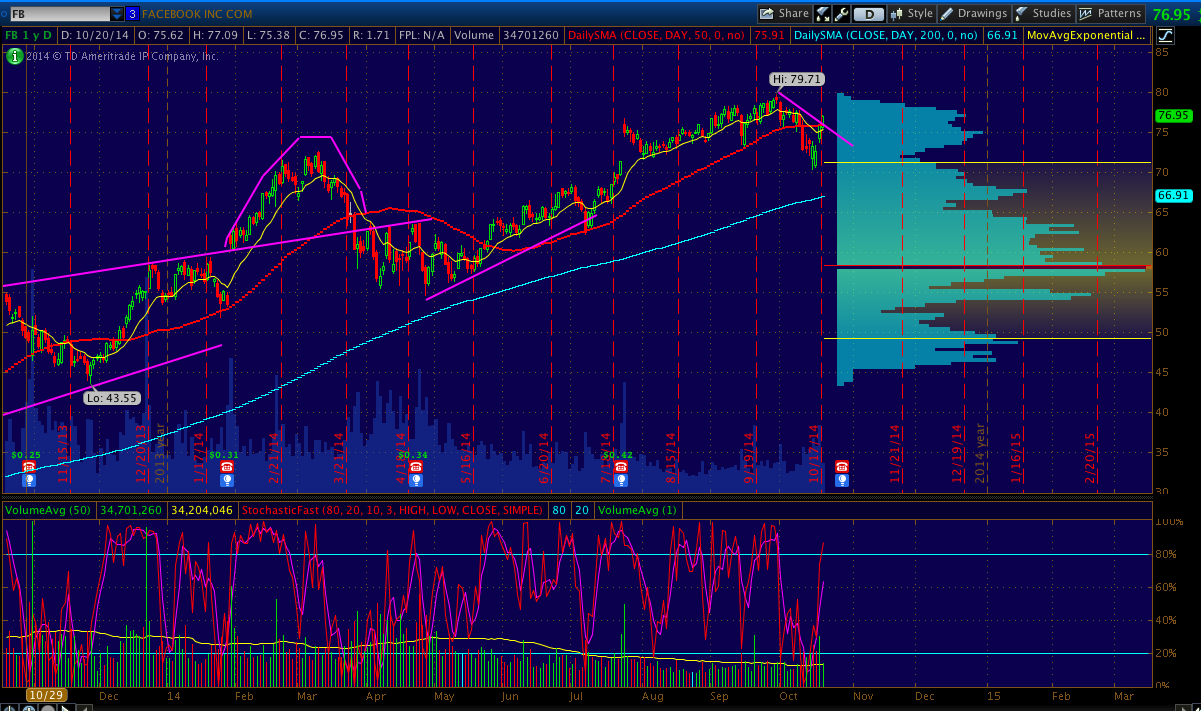Screen dimensions: 1201x711
Task: Open the Drawings menu
Action: 974,14
